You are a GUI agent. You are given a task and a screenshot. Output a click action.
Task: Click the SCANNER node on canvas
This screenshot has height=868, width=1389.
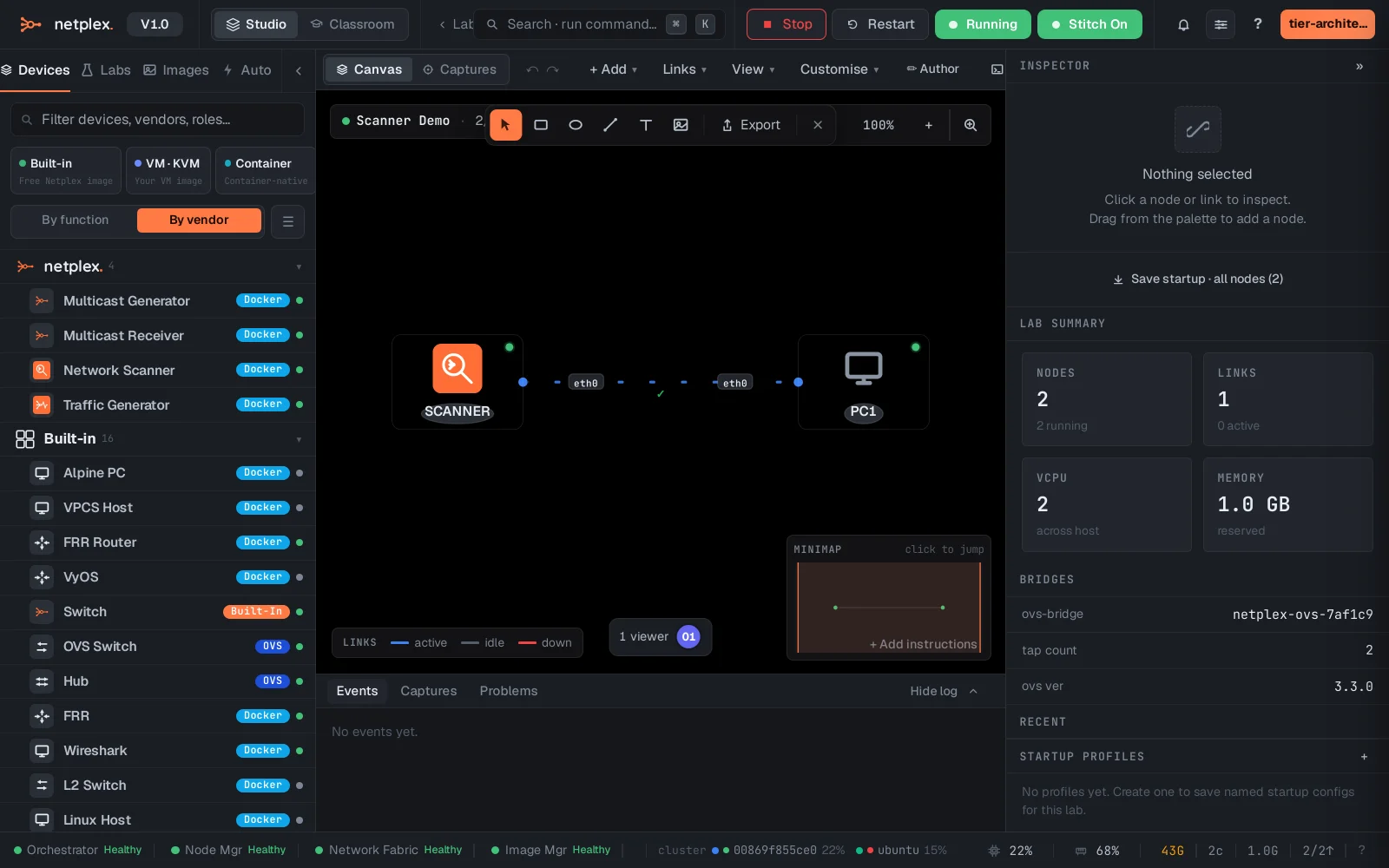coord(458,382)
